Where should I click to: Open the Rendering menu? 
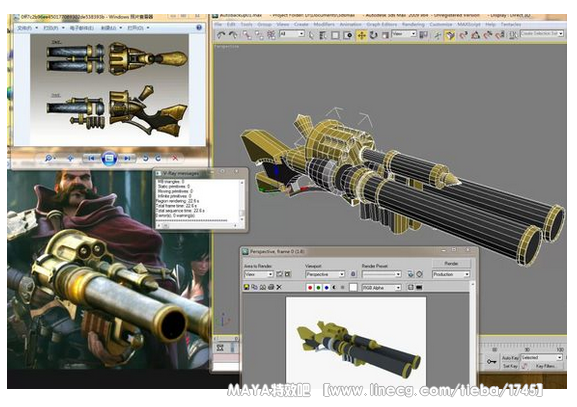coord(413,24)
